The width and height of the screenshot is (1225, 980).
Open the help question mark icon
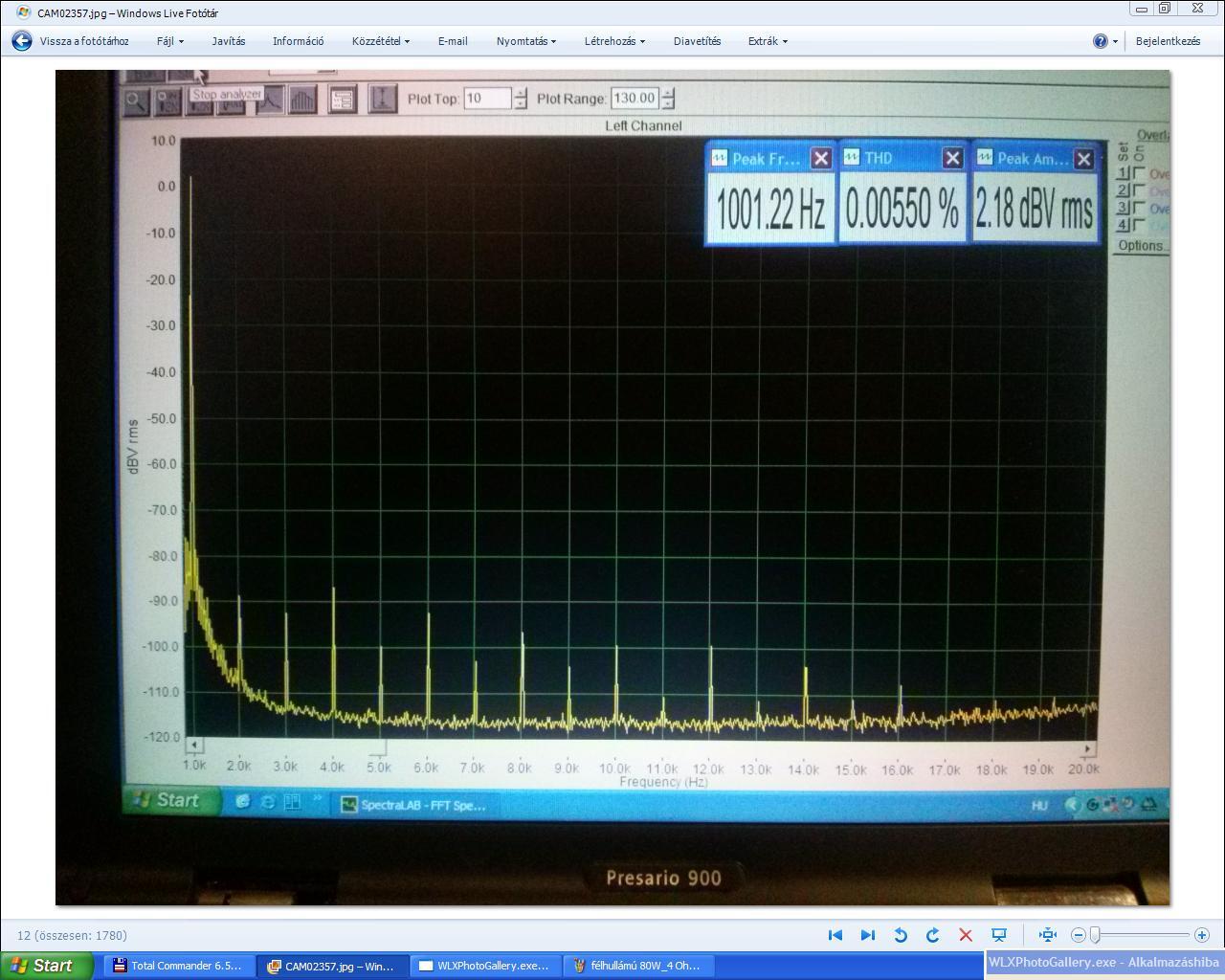1101,41
